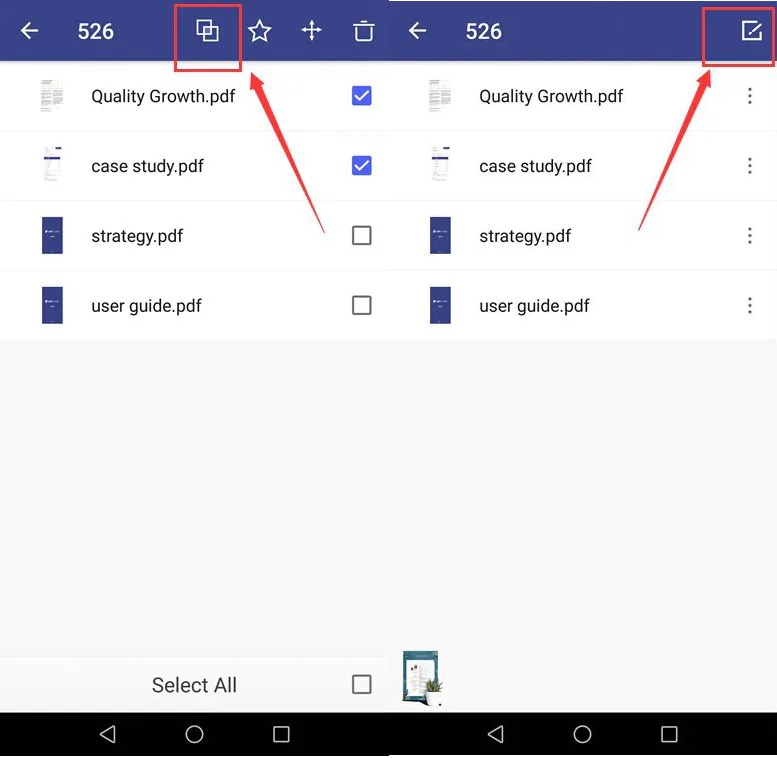Tap Android recents button in left navigation bar
Screen dimensions: 777x758
(x=281, y=734)
